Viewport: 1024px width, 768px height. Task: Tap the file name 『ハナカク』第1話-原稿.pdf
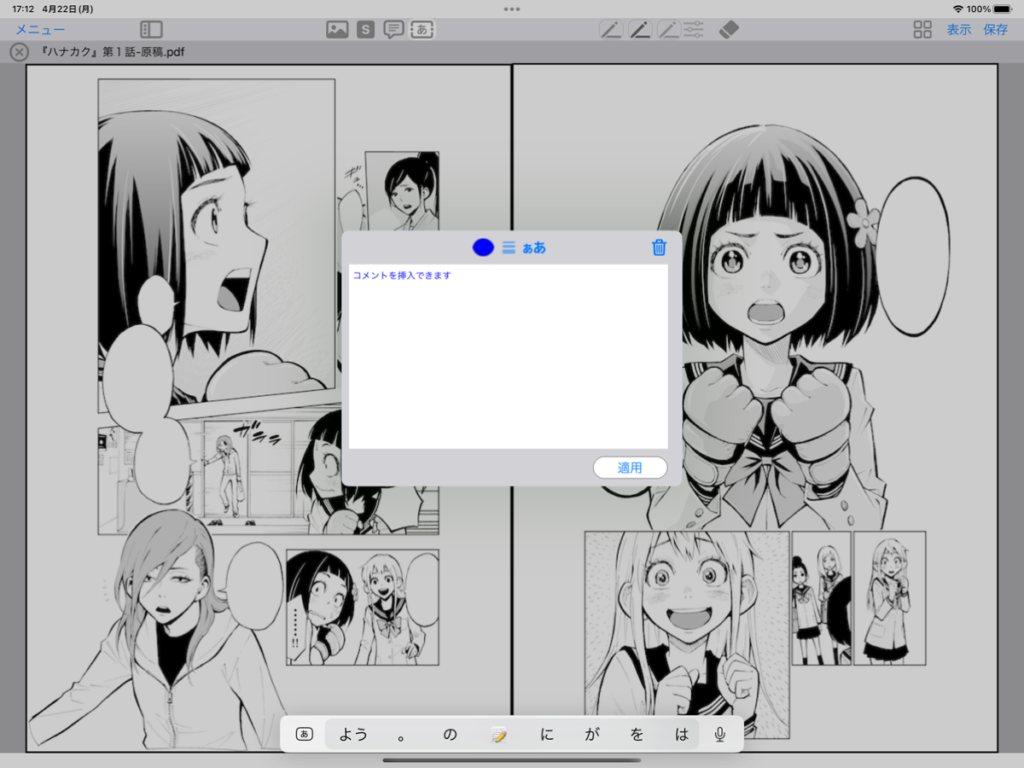[112, 52]
